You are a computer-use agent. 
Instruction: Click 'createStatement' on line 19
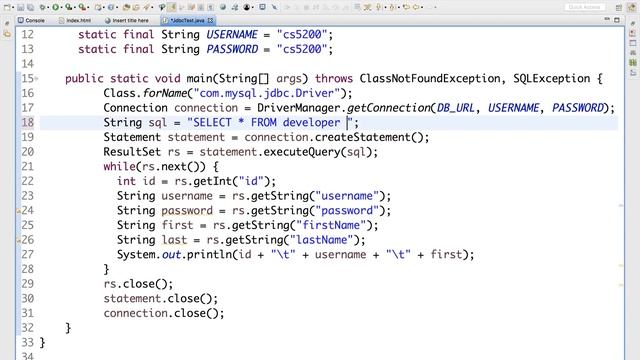(363, 137)
